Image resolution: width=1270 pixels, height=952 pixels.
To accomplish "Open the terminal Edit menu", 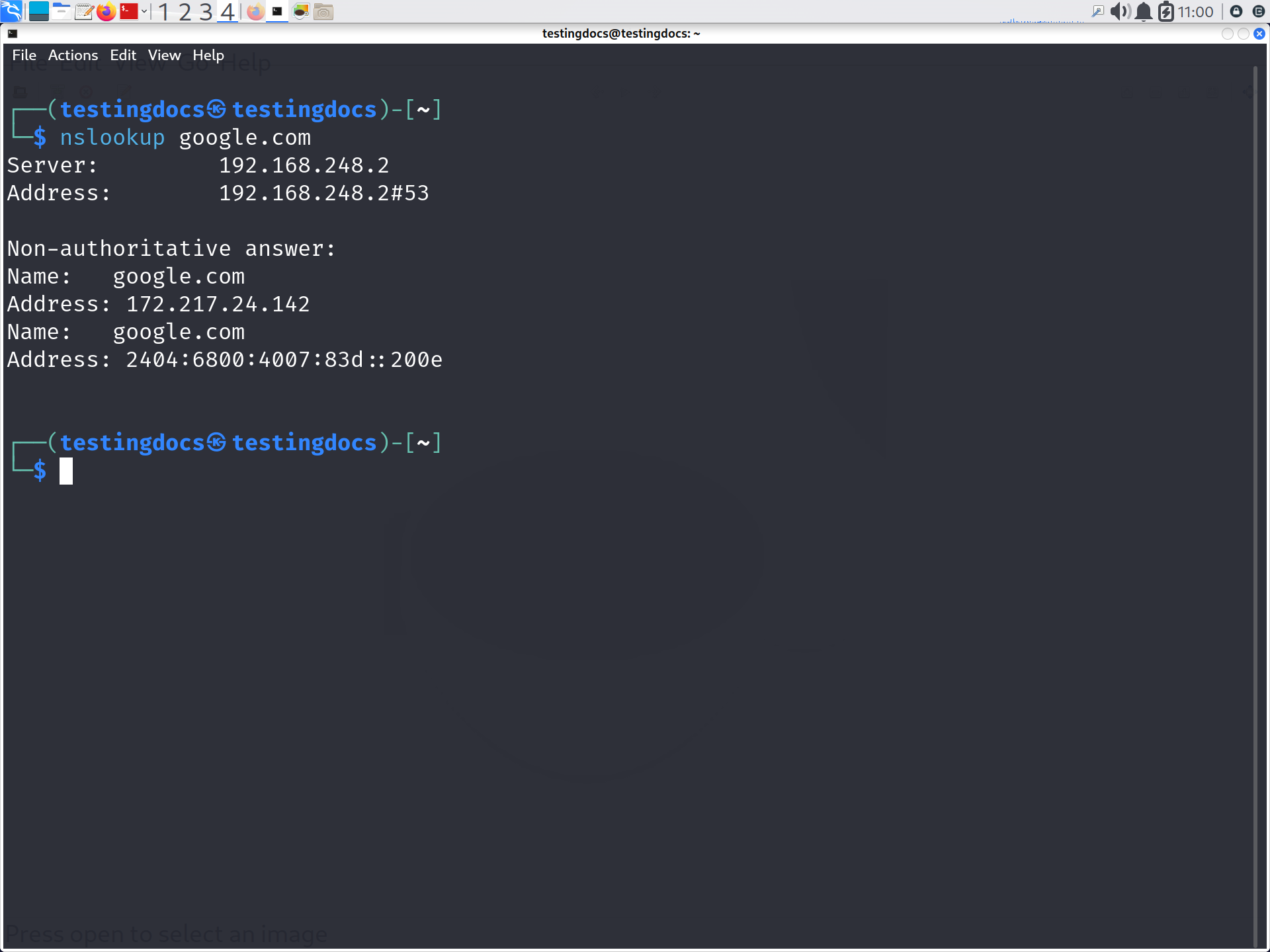I will (x=123, y=55).
